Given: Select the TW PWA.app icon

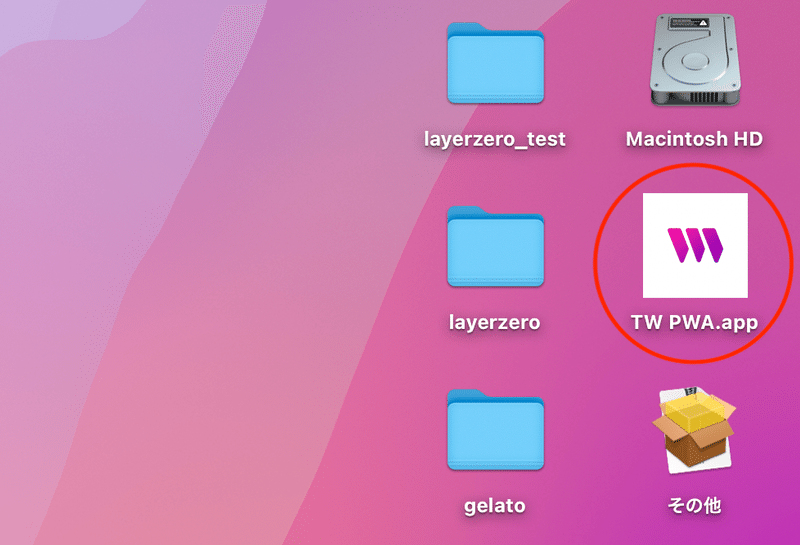Looking at the screenshot, I should [x=695, y=245].
